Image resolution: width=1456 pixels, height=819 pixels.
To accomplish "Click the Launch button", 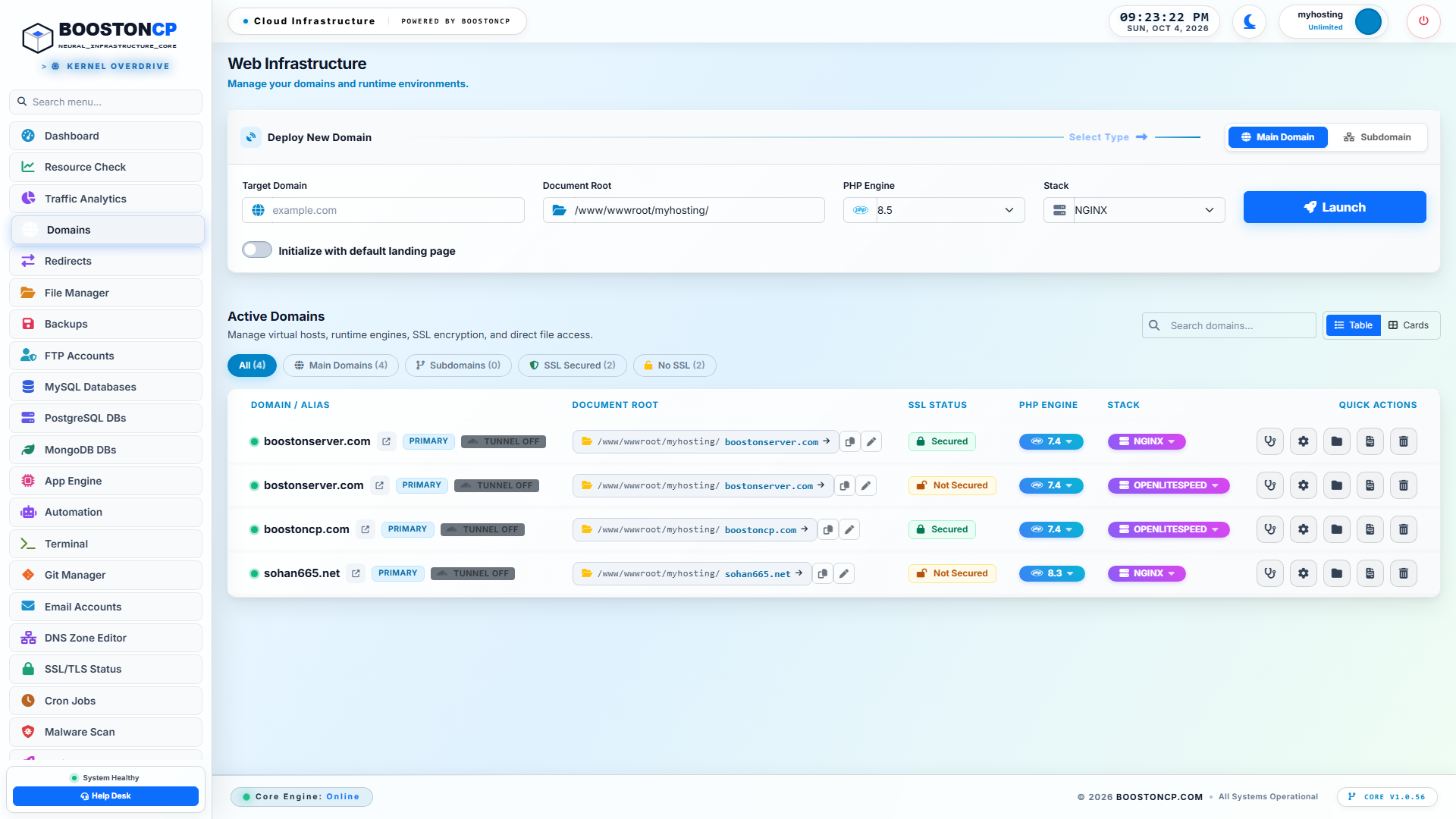I will point(1335,207).
